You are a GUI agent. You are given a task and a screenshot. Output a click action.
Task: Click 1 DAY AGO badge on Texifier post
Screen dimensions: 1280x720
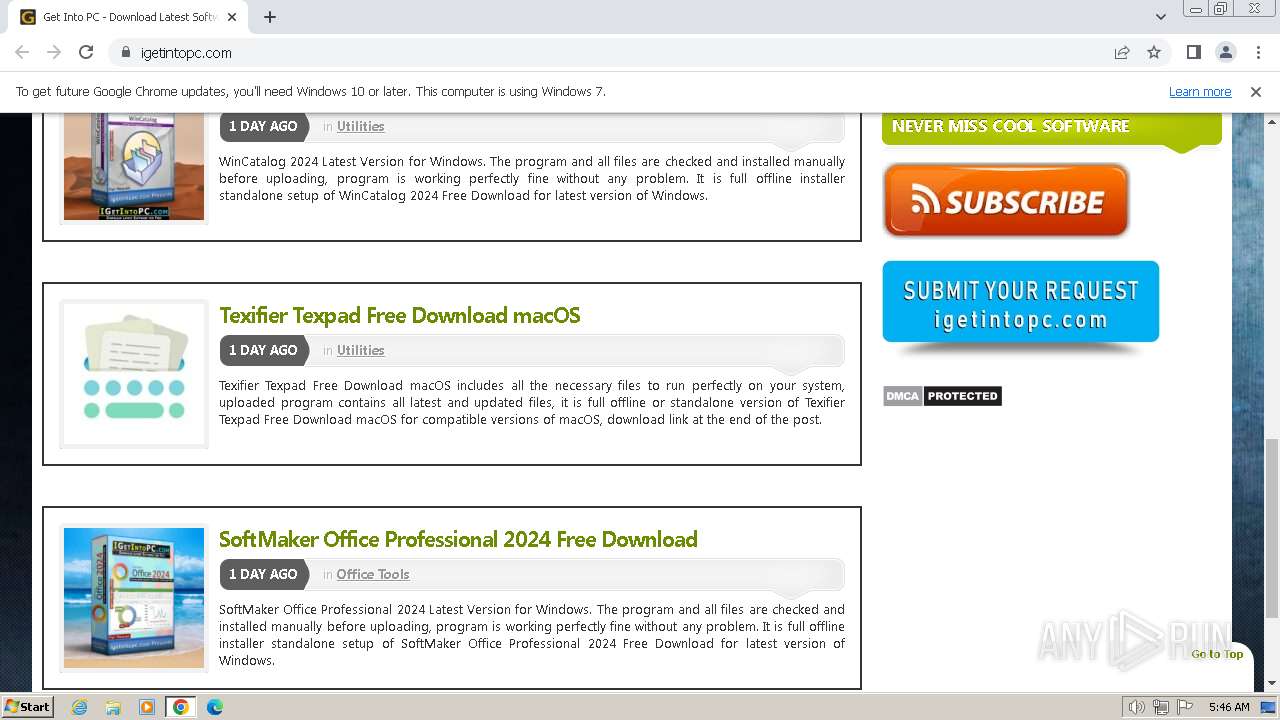[263, 350]
